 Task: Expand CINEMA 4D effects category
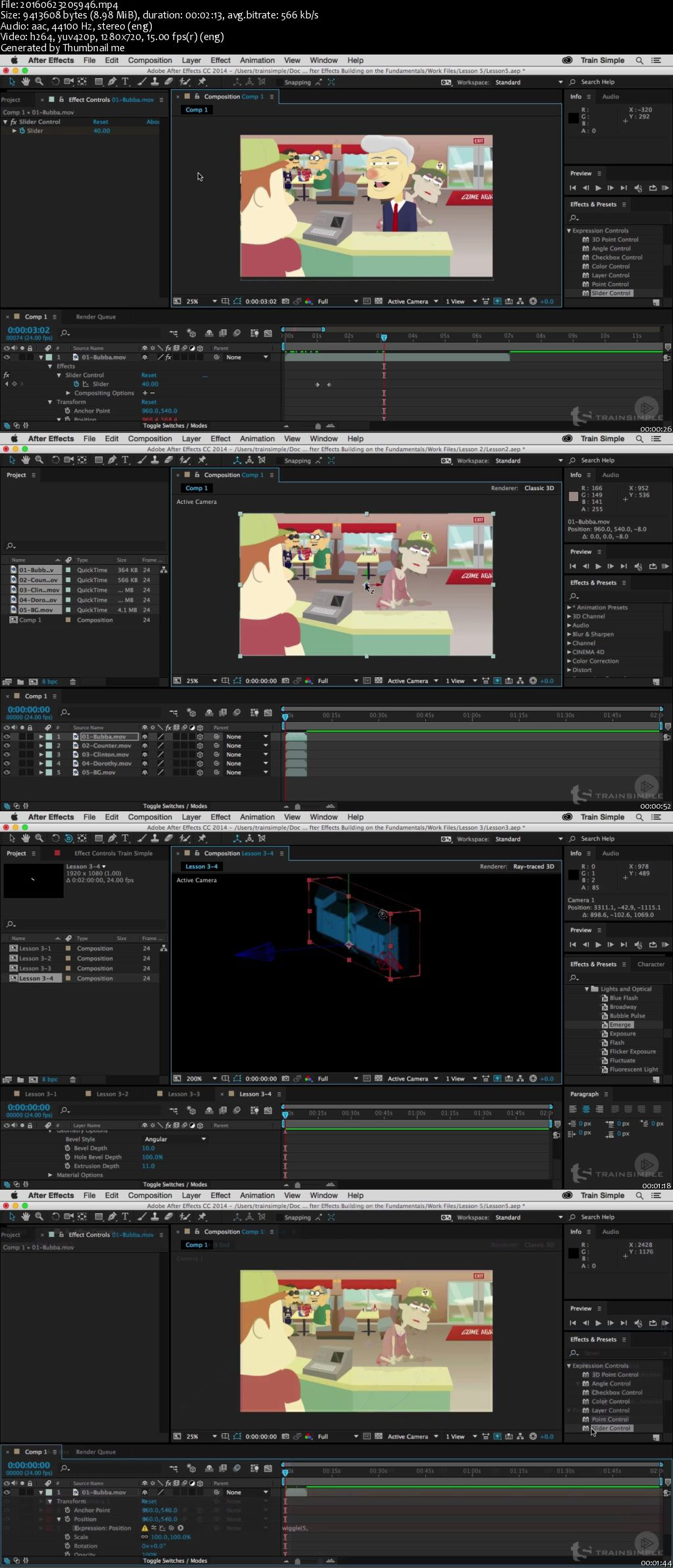click(569, 652)
